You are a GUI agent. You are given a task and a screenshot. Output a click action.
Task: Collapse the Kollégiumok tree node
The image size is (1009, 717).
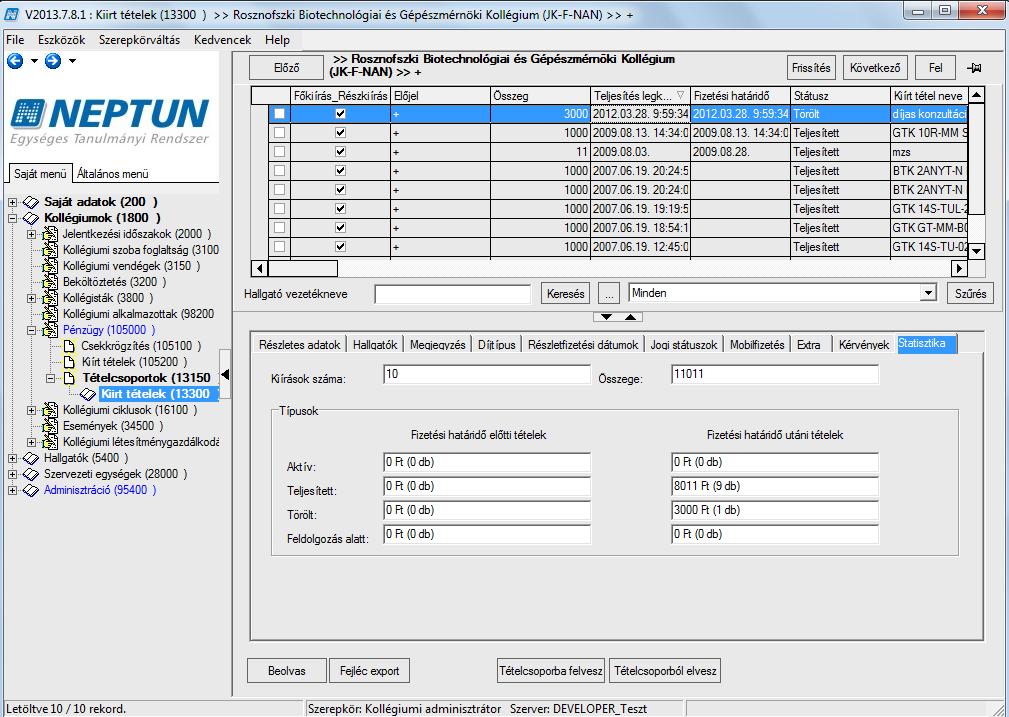click(x=12, y=218)
